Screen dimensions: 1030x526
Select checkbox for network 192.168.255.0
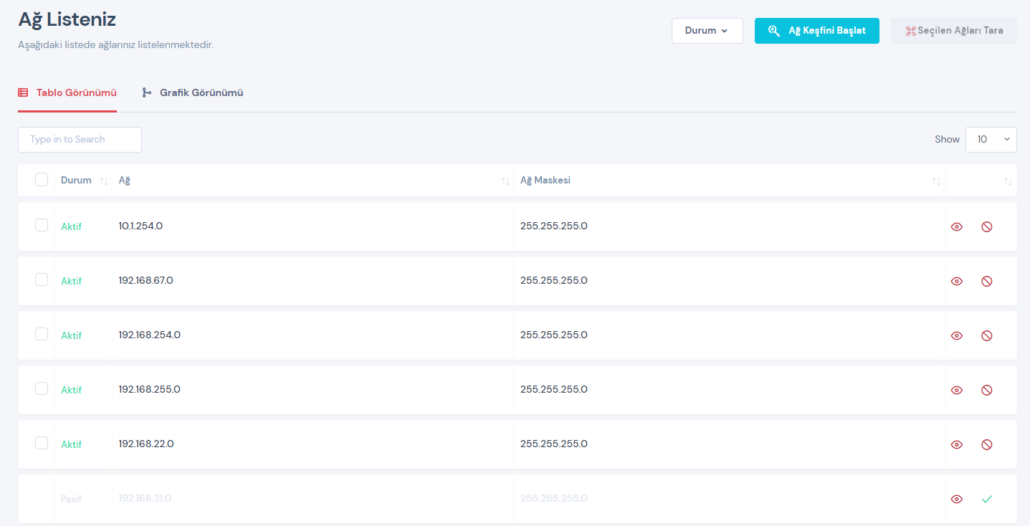coord(41,389)
